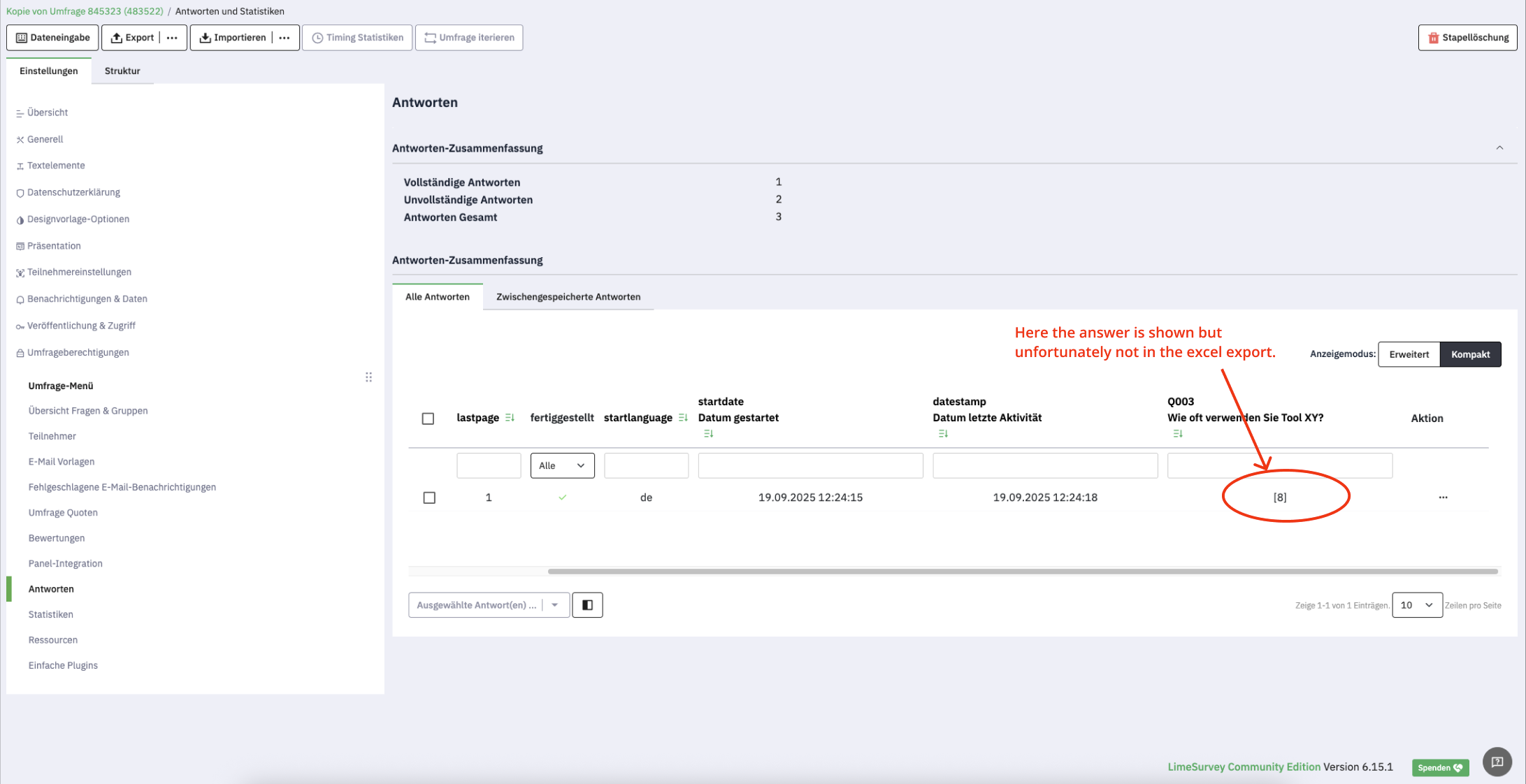Open the rows per page dropdown

point(1416,605)
